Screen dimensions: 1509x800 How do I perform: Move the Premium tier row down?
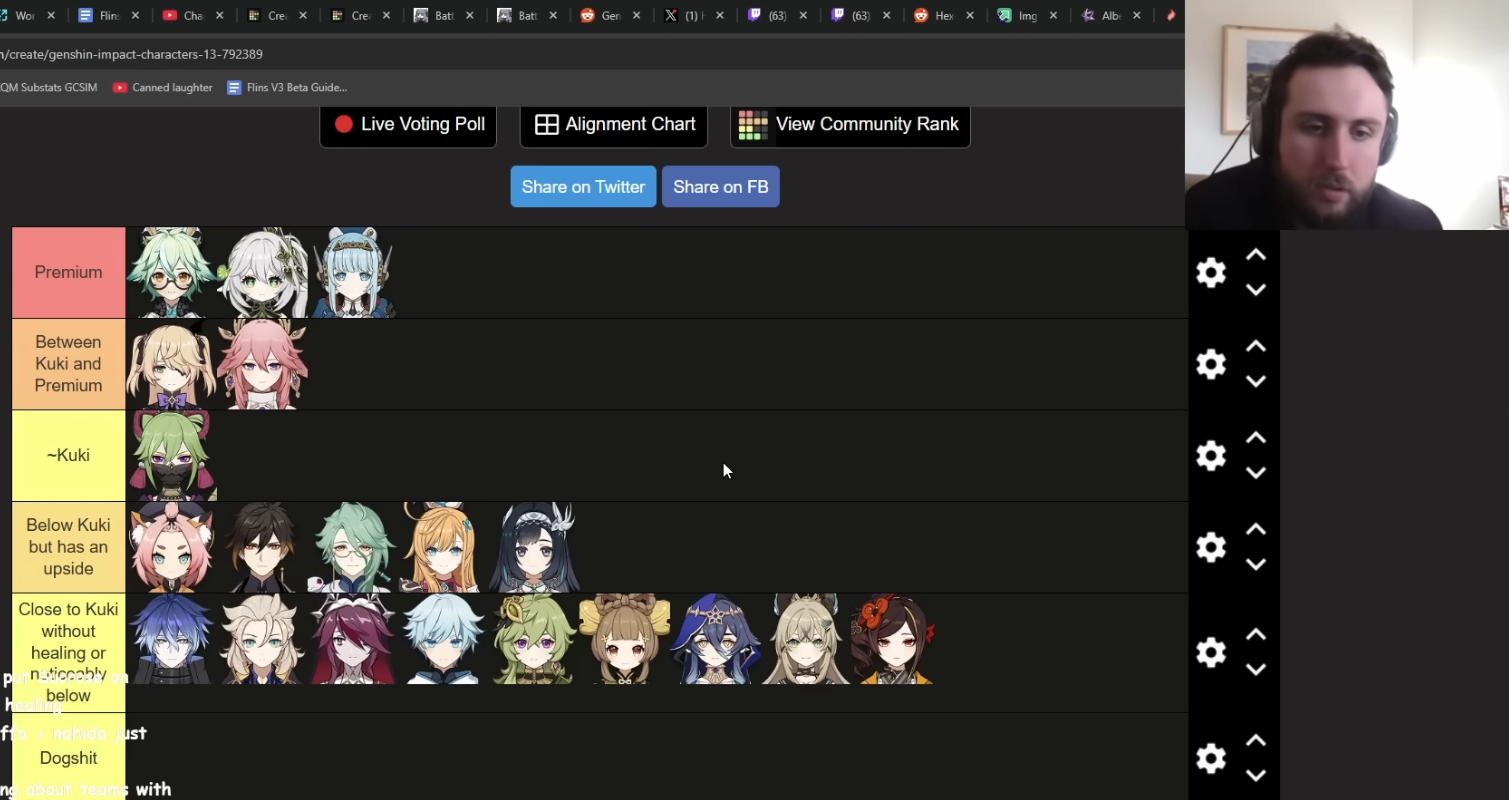1256,290
